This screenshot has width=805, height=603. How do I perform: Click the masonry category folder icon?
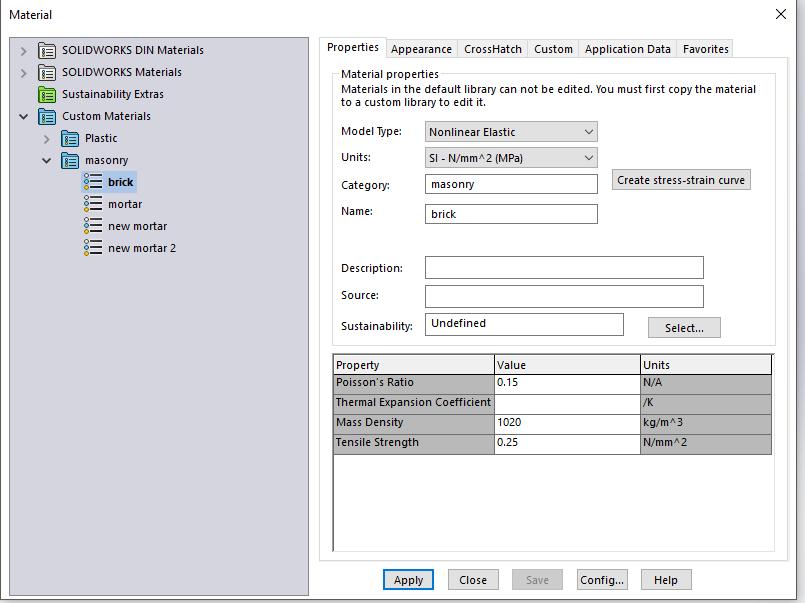coord(70,161)
